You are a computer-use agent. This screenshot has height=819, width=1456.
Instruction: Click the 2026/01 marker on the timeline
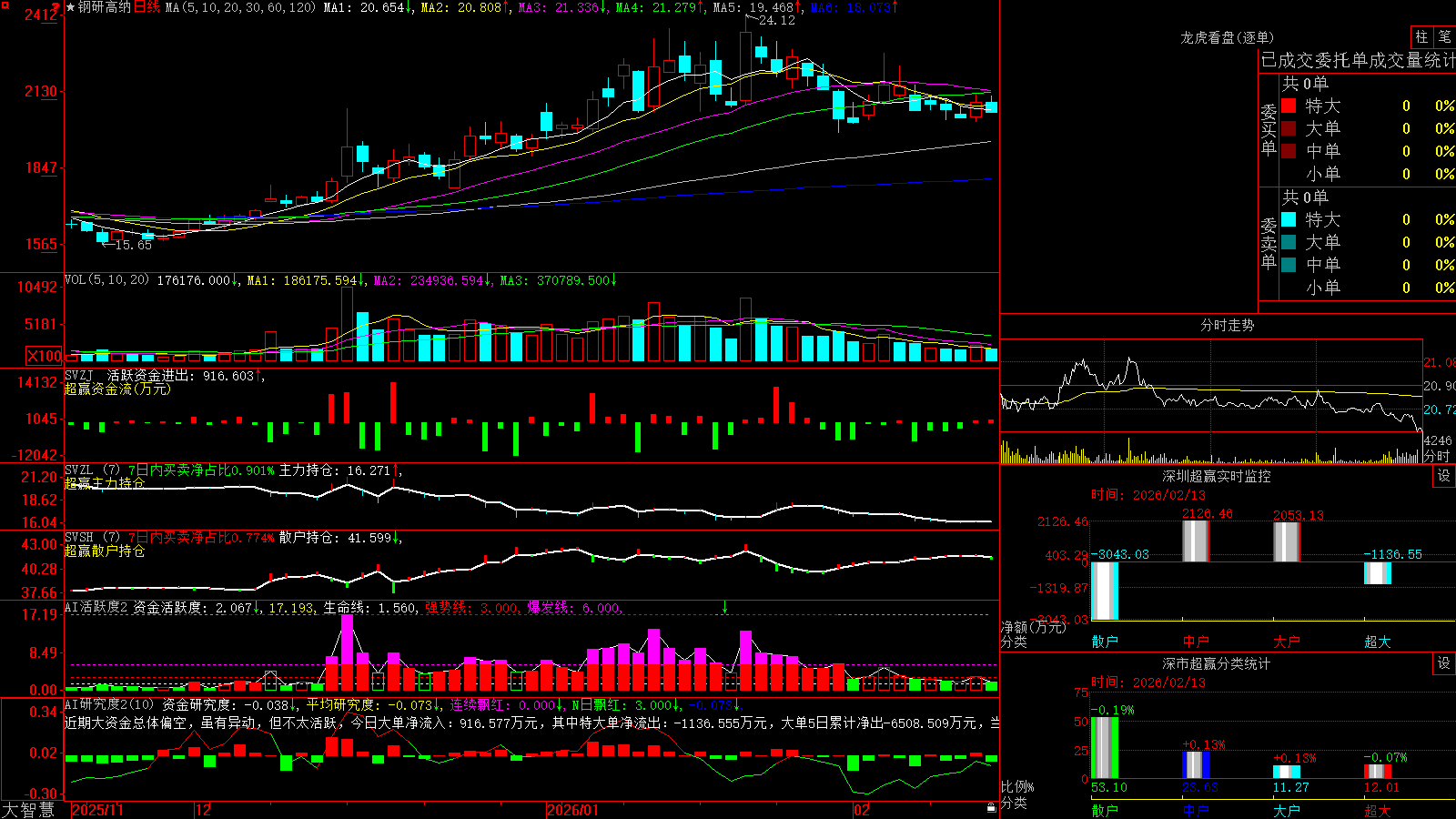tap(573, 810)
